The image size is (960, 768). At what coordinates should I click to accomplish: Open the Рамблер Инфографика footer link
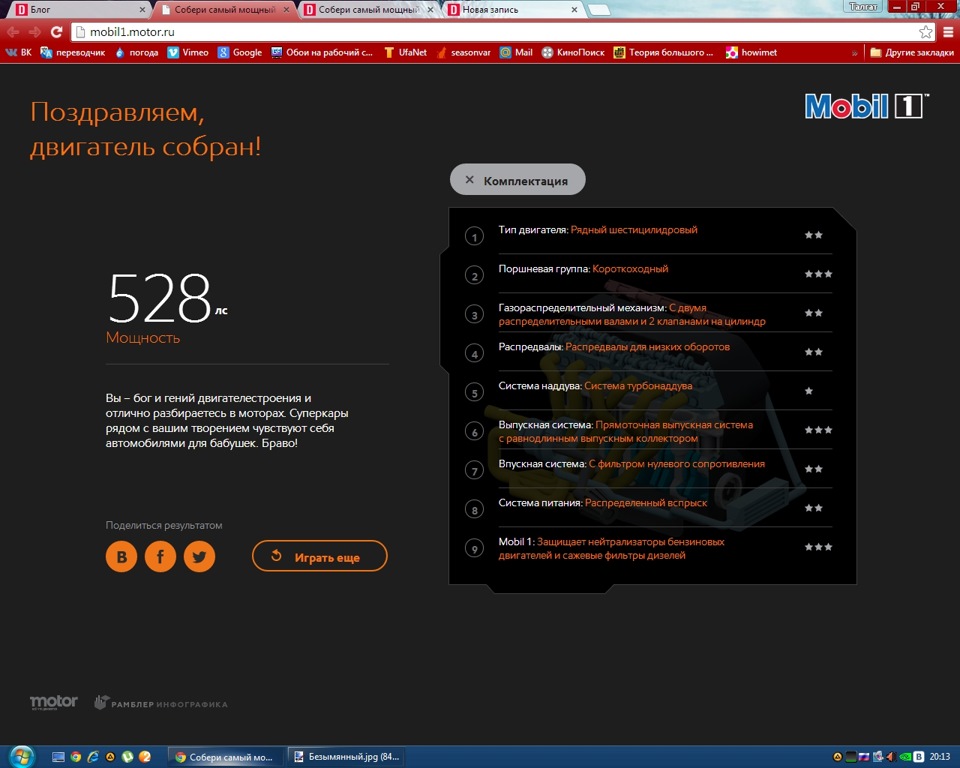pyautogui.click(x=161, y=703)
